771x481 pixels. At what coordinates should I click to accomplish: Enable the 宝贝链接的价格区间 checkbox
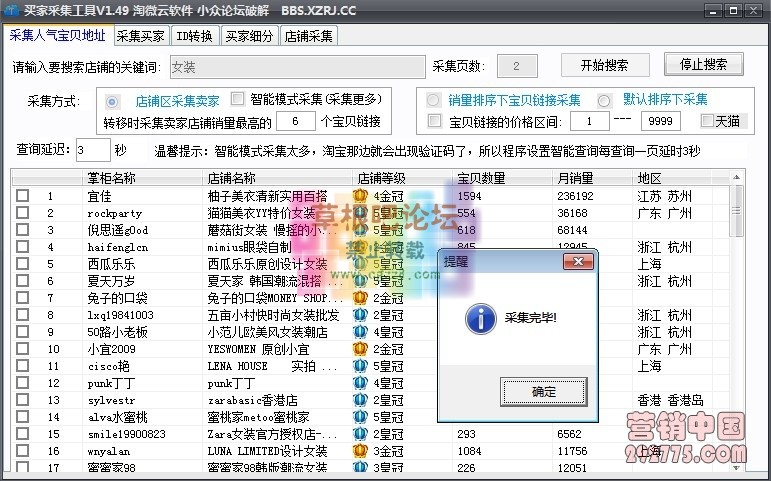[435, 121]
